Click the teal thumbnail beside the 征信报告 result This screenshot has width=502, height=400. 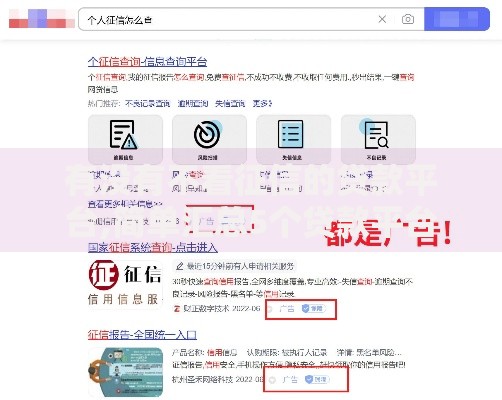coord(125,372)
